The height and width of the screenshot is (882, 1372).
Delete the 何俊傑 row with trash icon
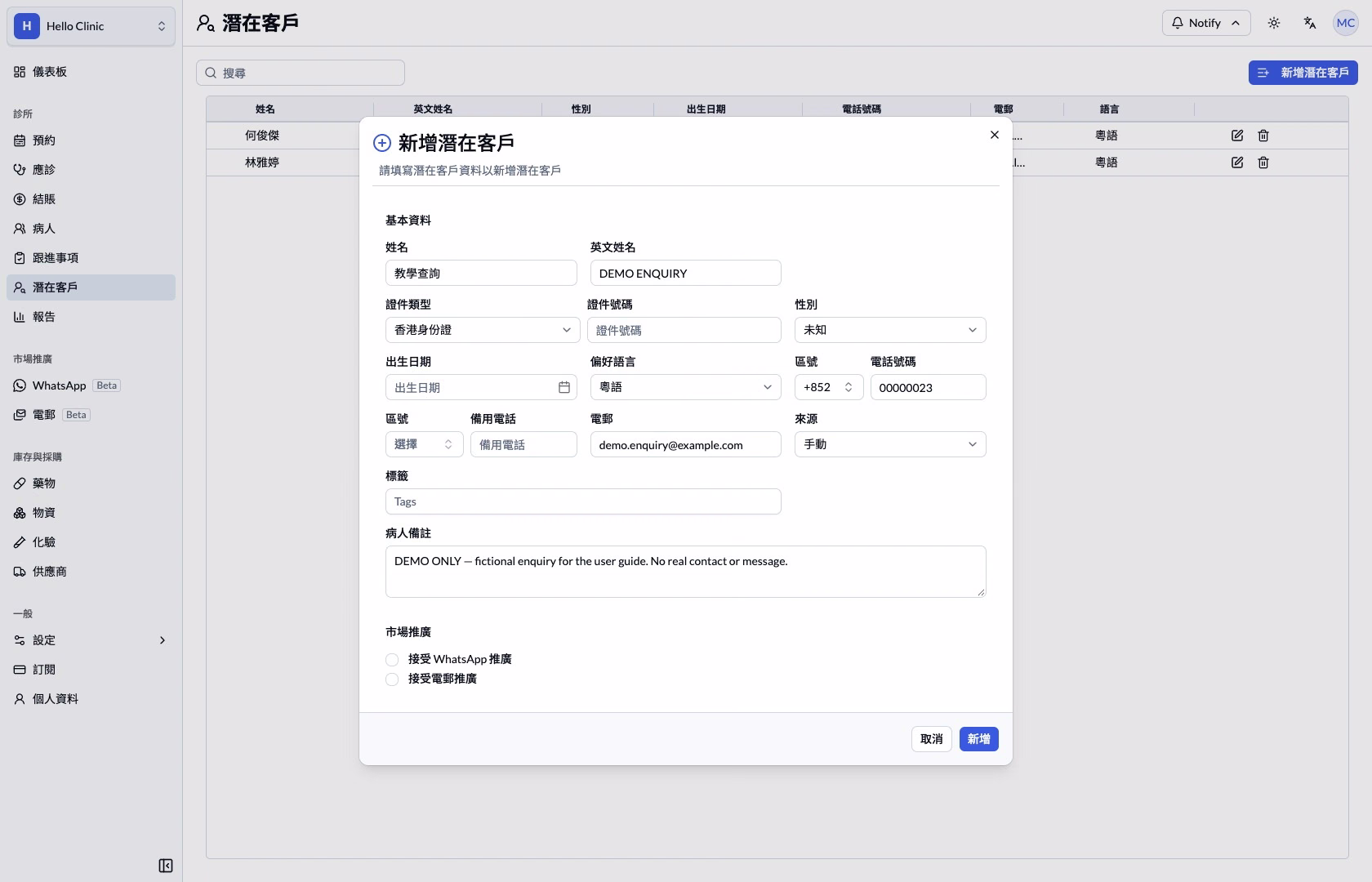click(1263, 136)
